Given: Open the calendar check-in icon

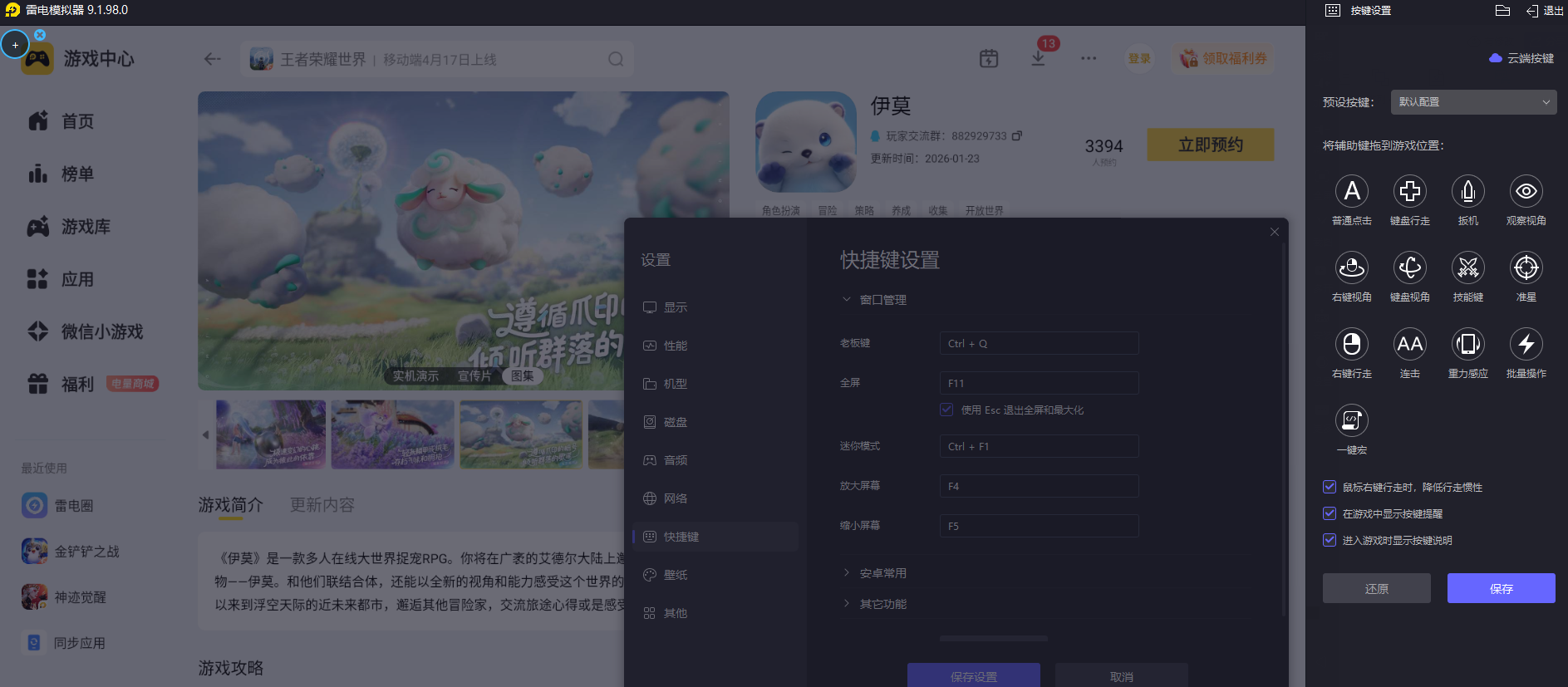Looking at the screenshot, I should 989,58.
